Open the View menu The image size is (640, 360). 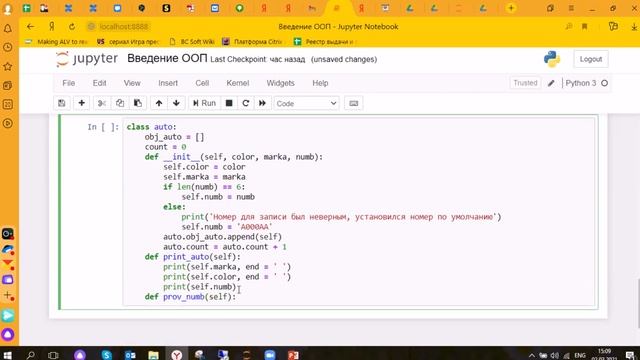click(132, 83)
